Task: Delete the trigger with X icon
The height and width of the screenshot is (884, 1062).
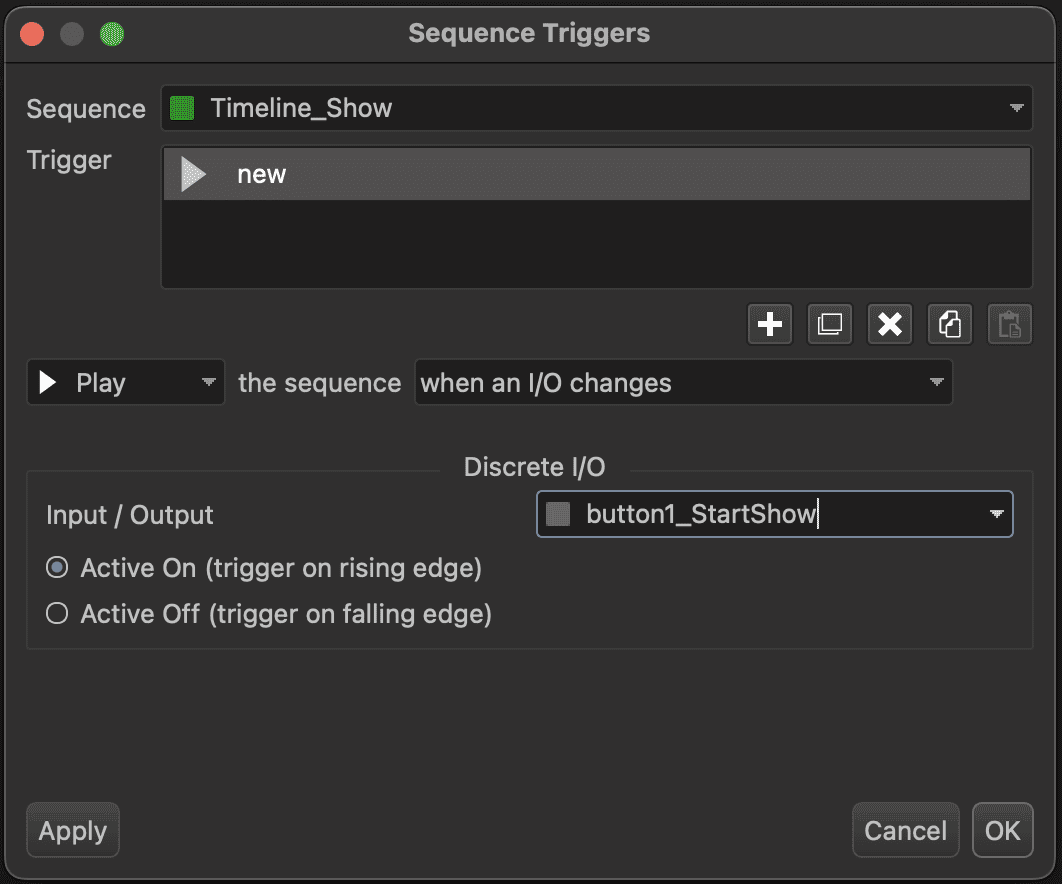Action: pyautogui.click(x=890, y=325)
